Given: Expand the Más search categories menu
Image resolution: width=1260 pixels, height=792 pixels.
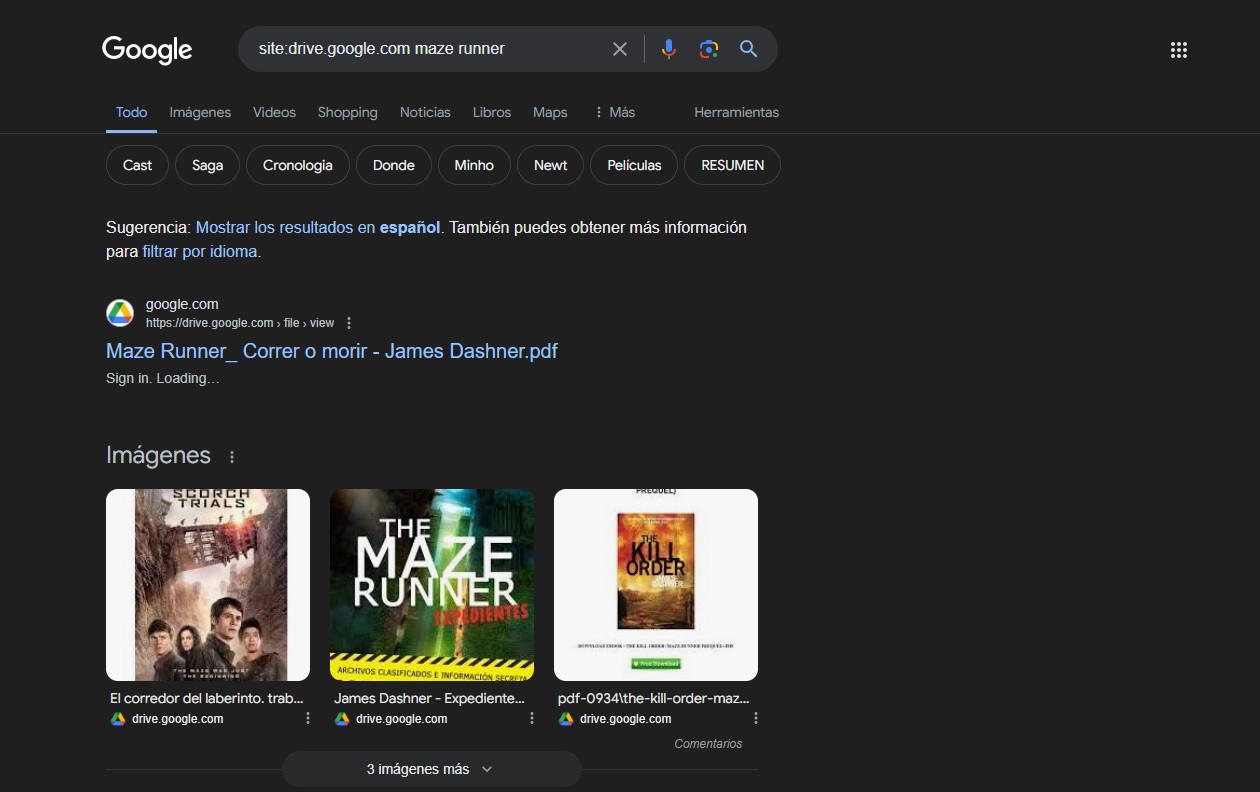Looking at the screenshot, I should point(614,112).
